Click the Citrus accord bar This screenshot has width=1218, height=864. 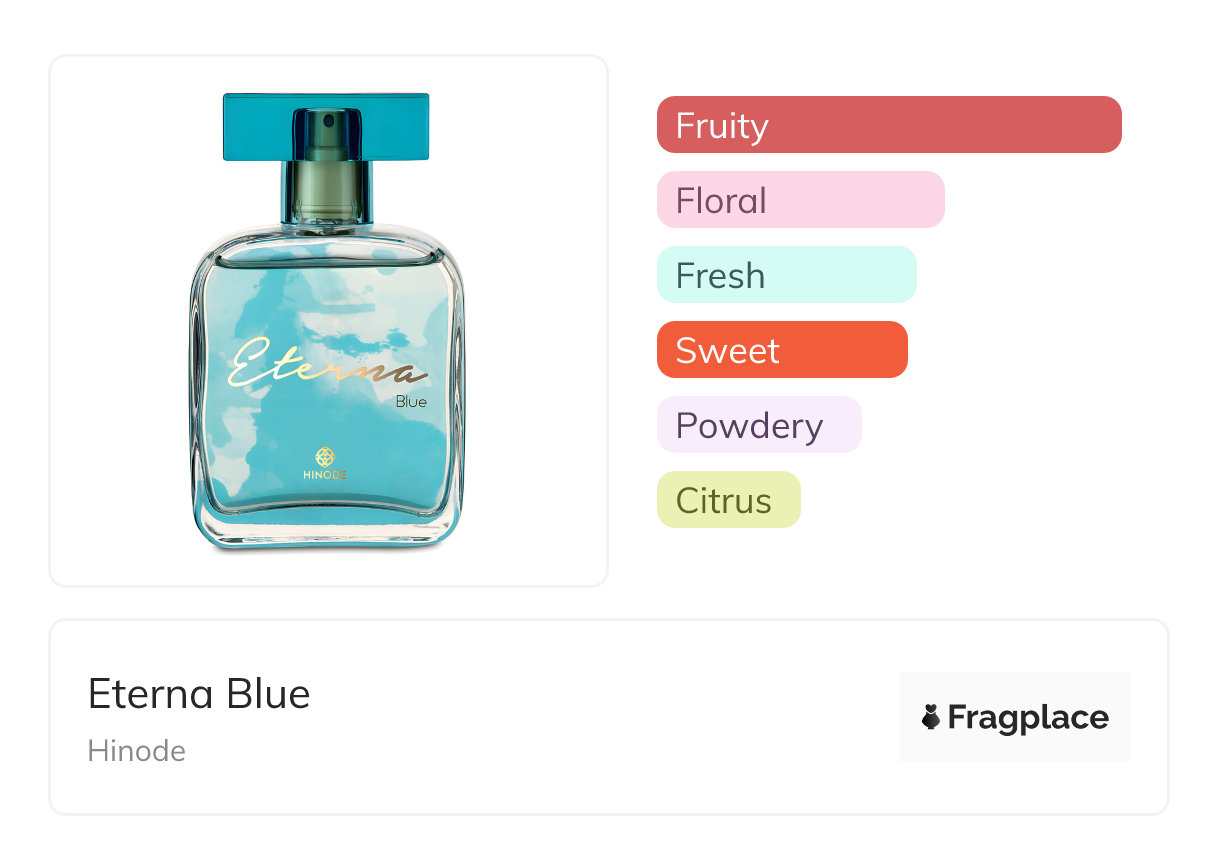[x=728, y=500]
